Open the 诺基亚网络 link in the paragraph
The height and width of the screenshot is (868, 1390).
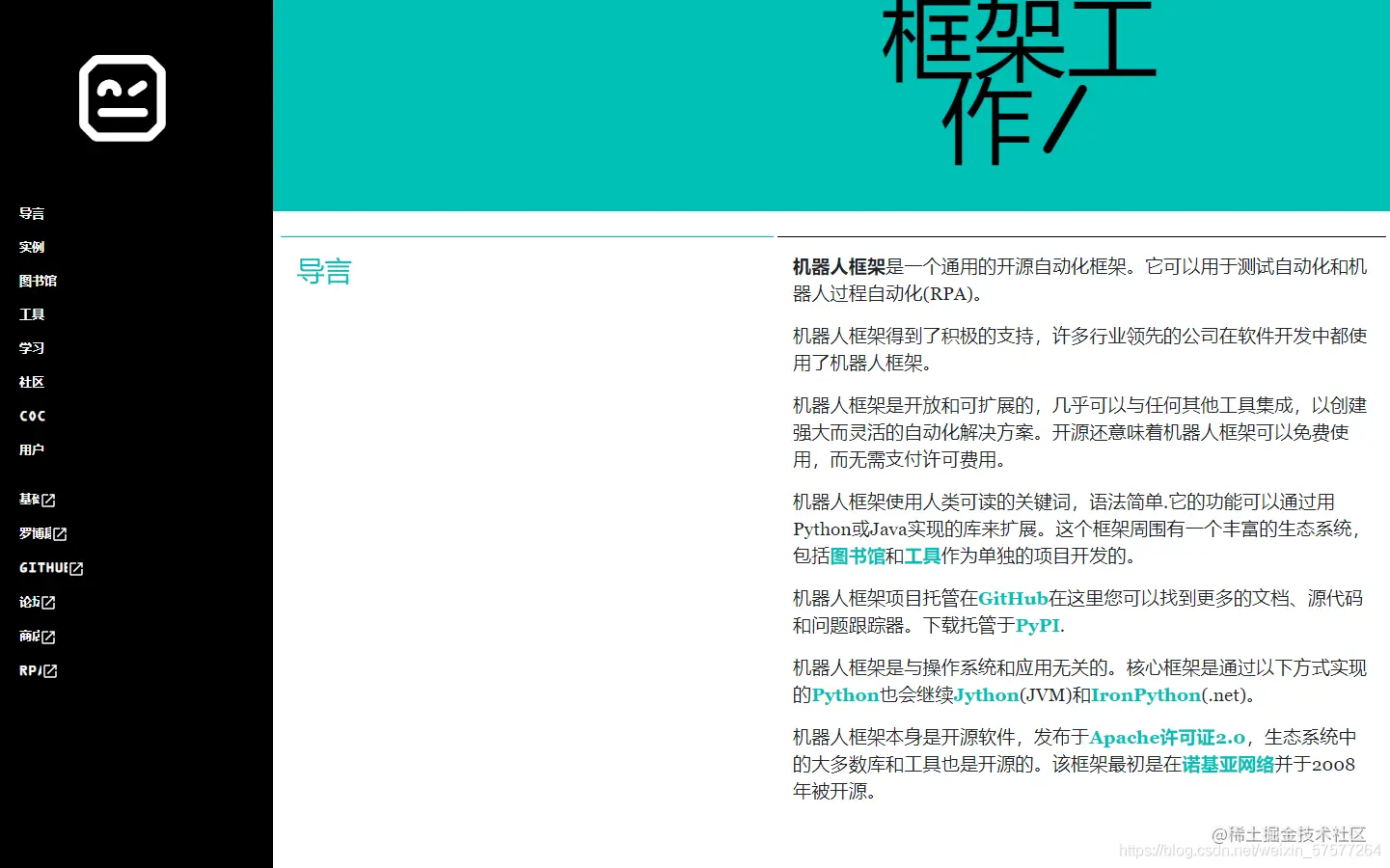click(1226, 765)
